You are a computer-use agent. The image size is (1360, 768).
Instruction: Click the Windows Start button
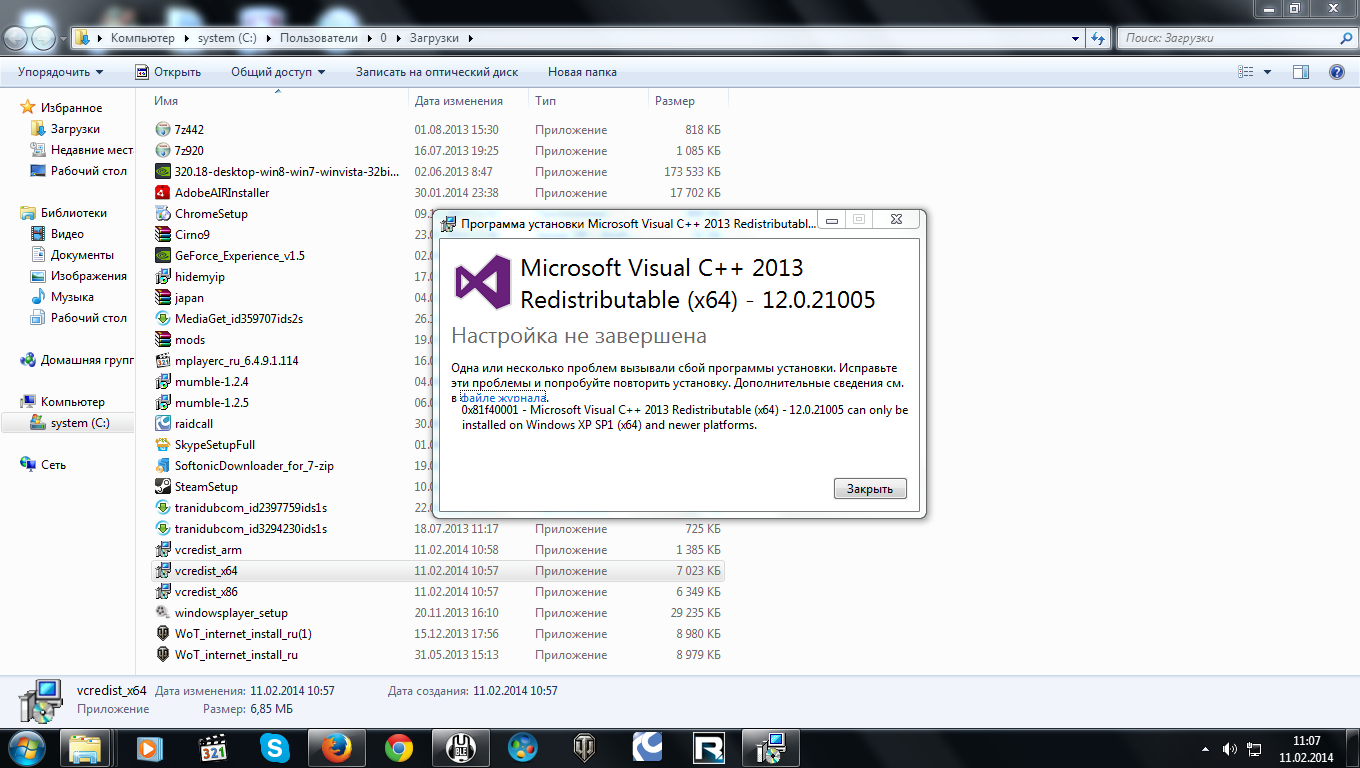26,747
